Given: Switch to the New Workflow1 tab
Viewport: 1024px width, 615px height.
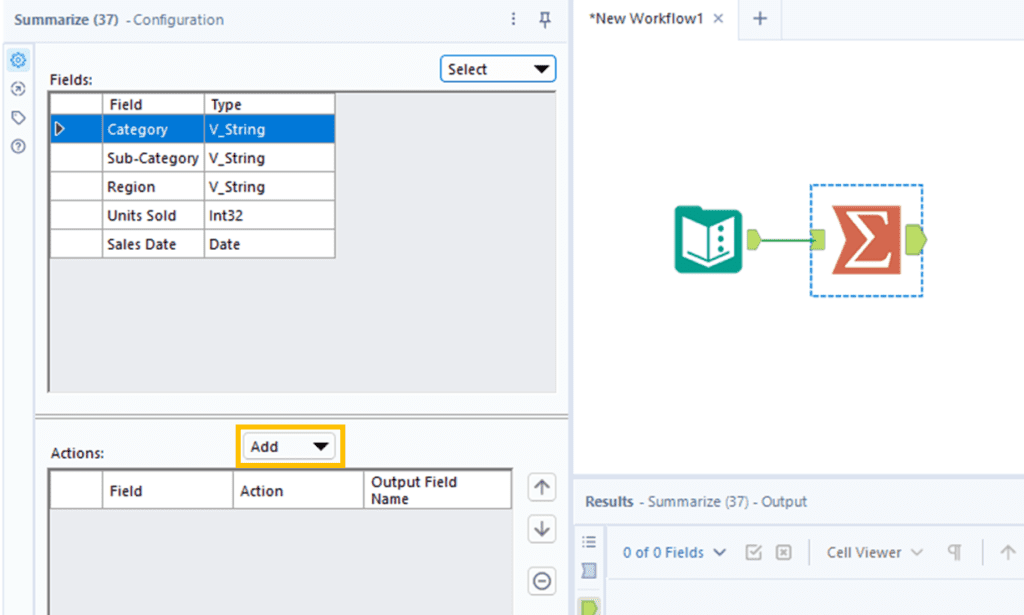Looking at the screenshot, I should [x=645, y=19].
